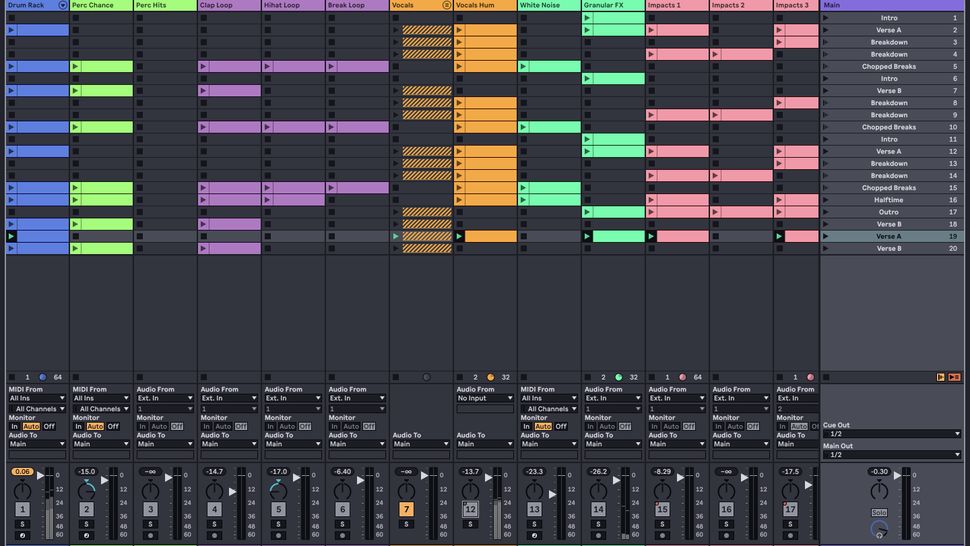Image resolution: width=970 pixels, height=546 pixels.
Task: Click Perc Chance volume value -15.0
Action: pos(87,472)
